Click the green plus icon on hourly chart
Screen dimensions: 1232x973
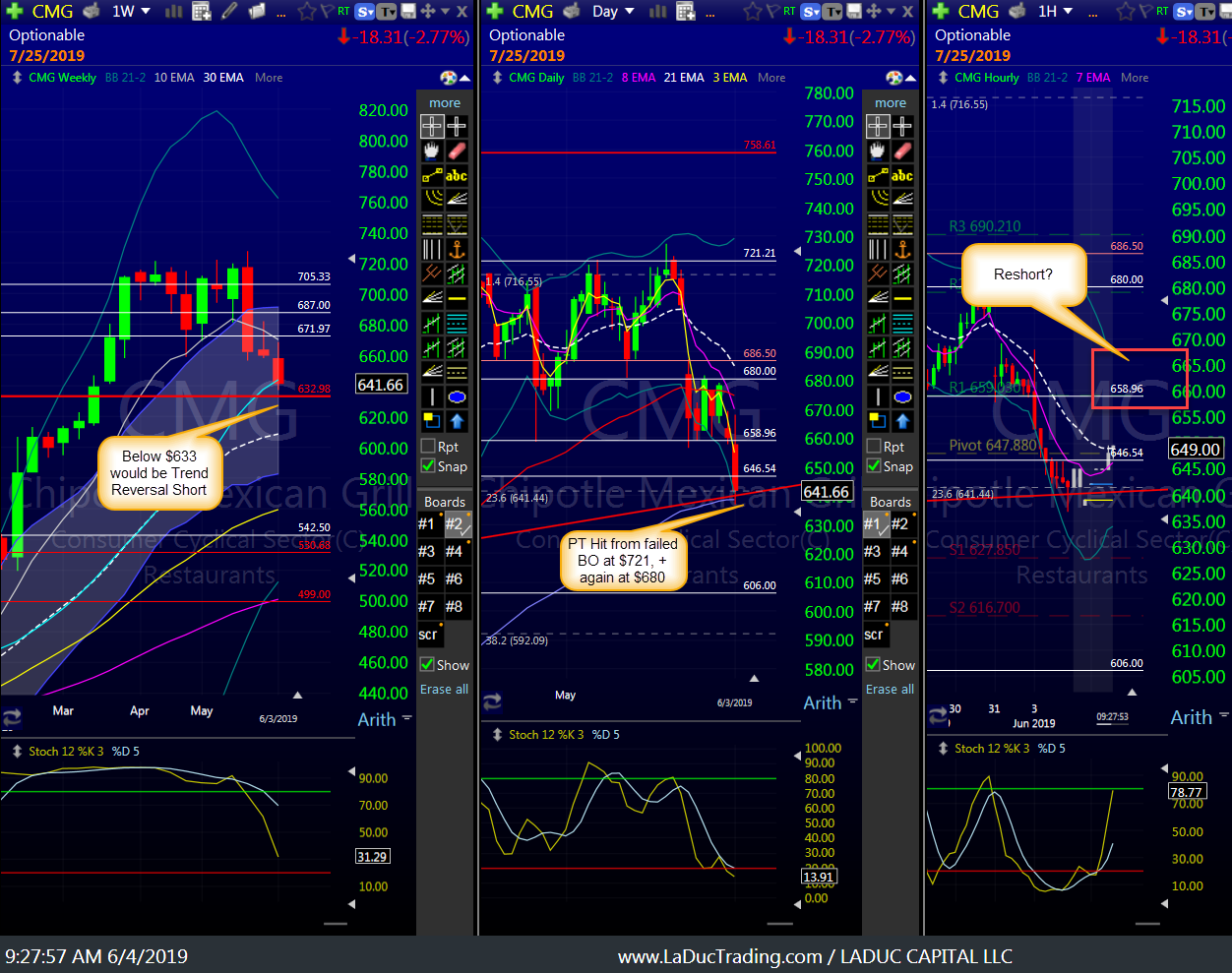(940, 11)
